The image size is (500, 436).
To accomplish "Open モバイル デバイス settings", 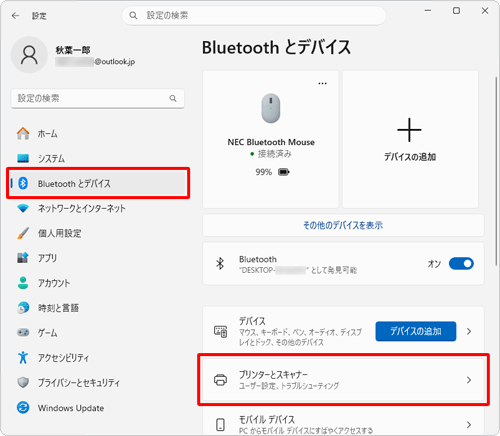I will (x=343, y=421).
